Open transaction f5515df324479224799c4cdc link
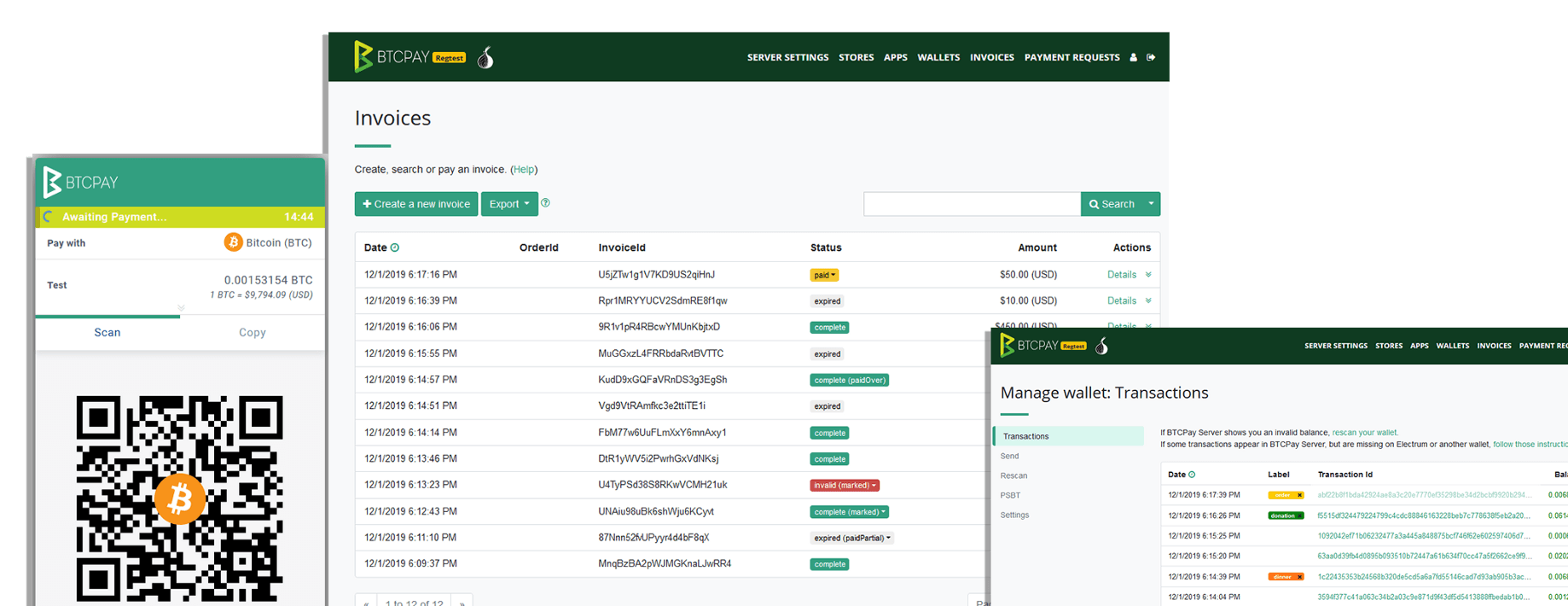Viewport: 1568px width, 606px height. 1423,516
